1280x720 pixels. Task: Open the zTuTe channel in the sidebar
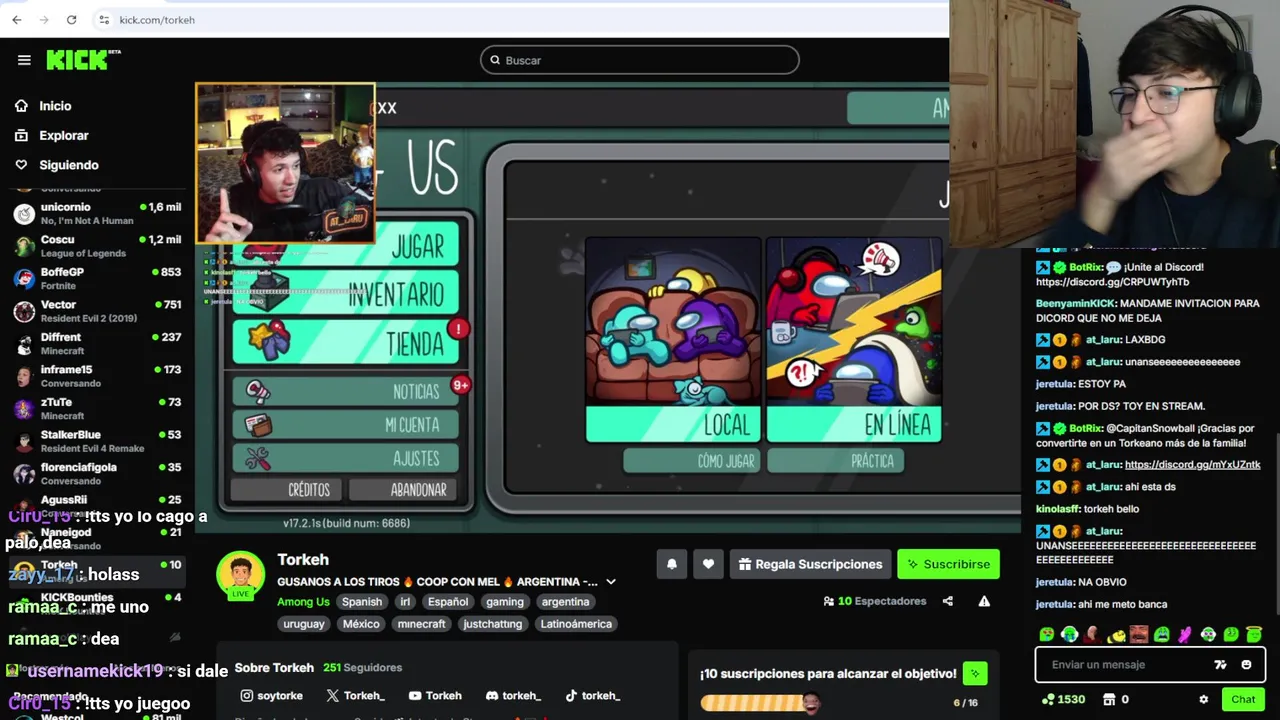tap(97, 408)
